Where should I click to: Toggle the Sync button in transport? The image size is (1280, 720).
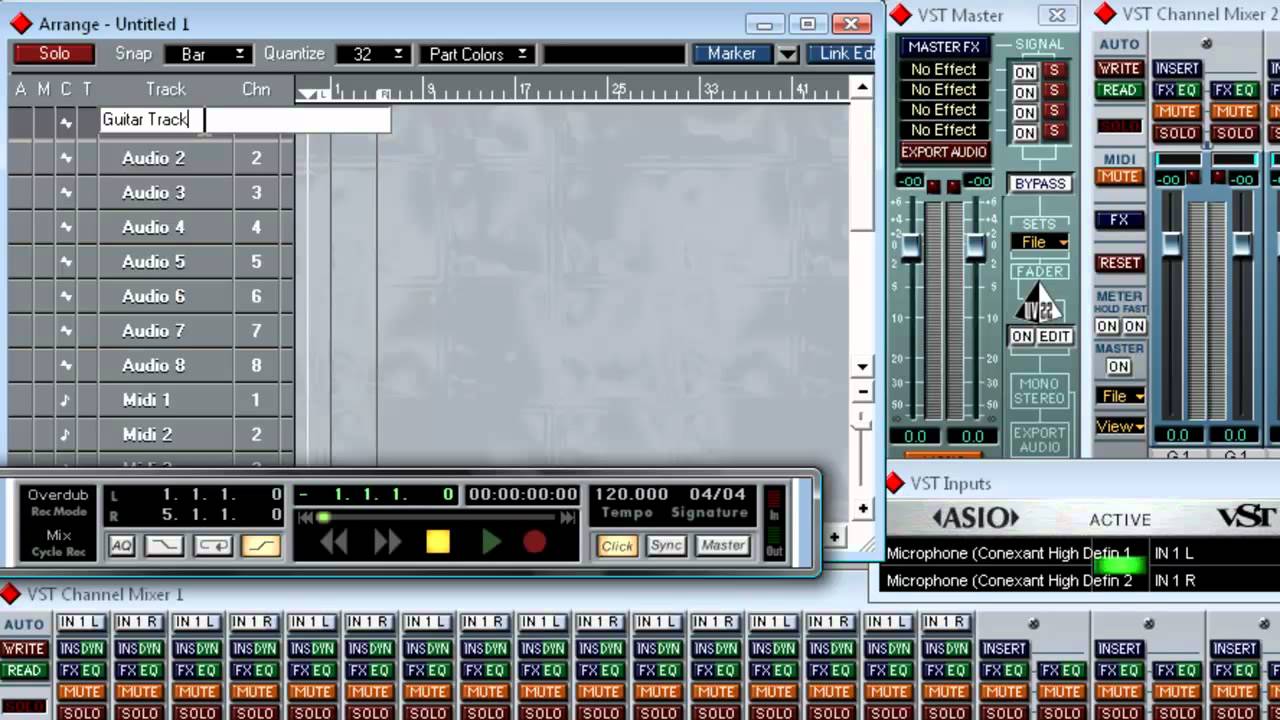(665, 546)
